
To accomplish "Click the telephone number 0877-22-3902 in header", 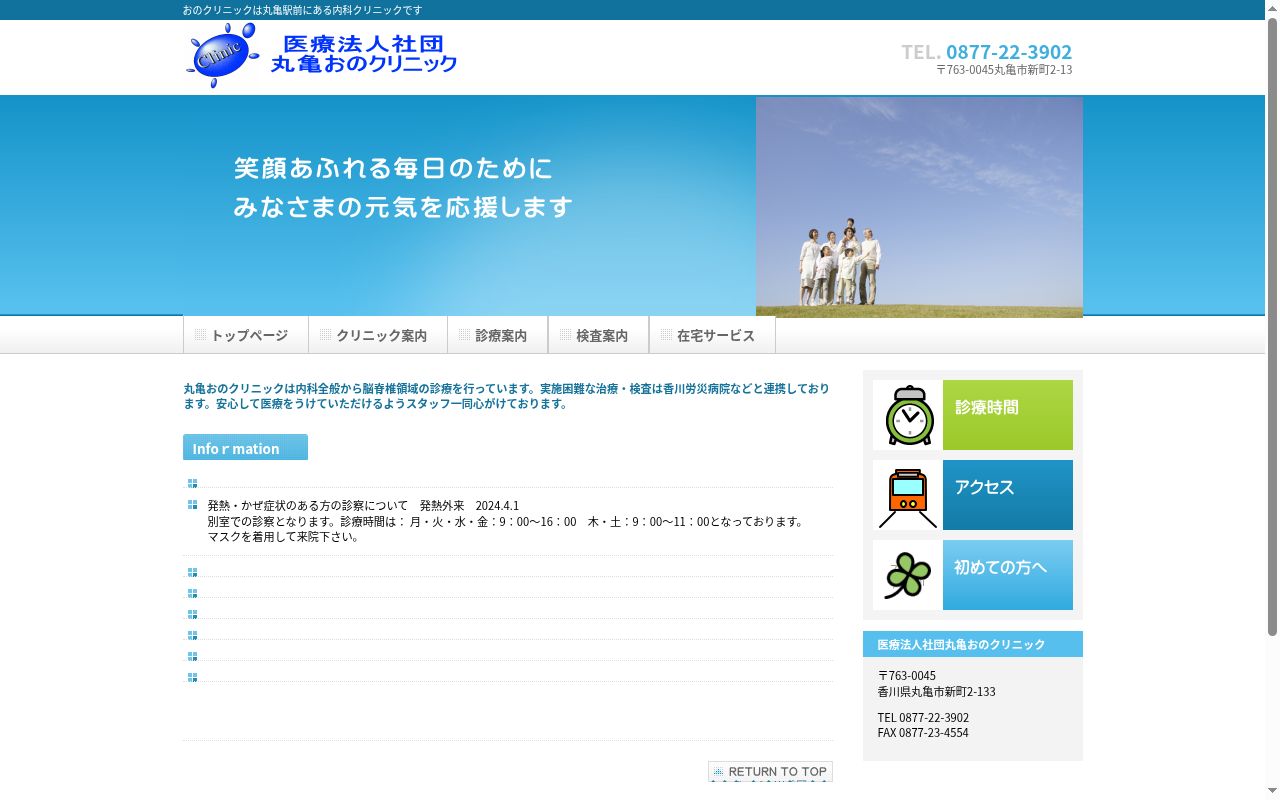I will coord(1009,52).
